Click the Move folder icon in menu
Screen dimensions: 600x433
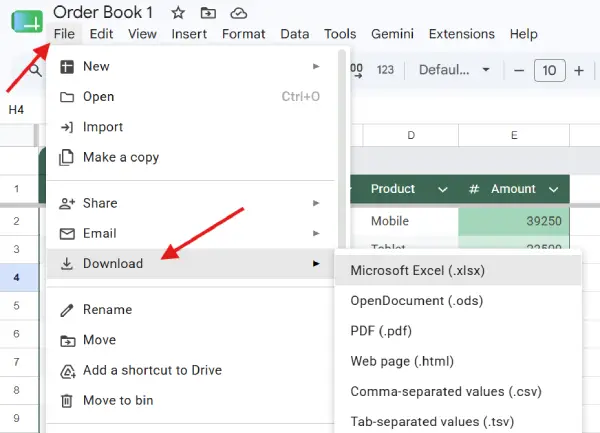pyautogui.click(x=67, y=340)
